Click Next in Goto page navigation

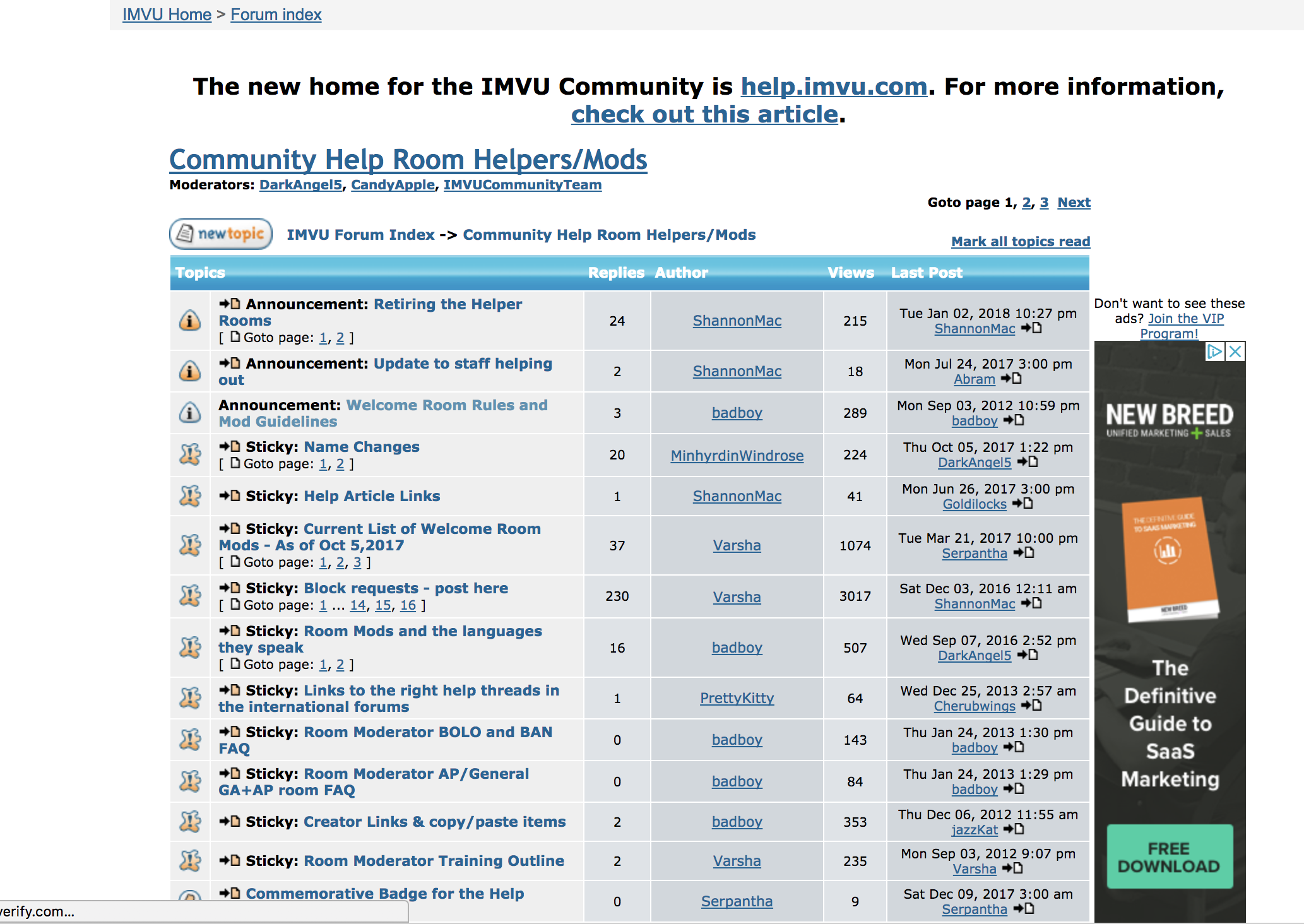tap(1074, 203)
